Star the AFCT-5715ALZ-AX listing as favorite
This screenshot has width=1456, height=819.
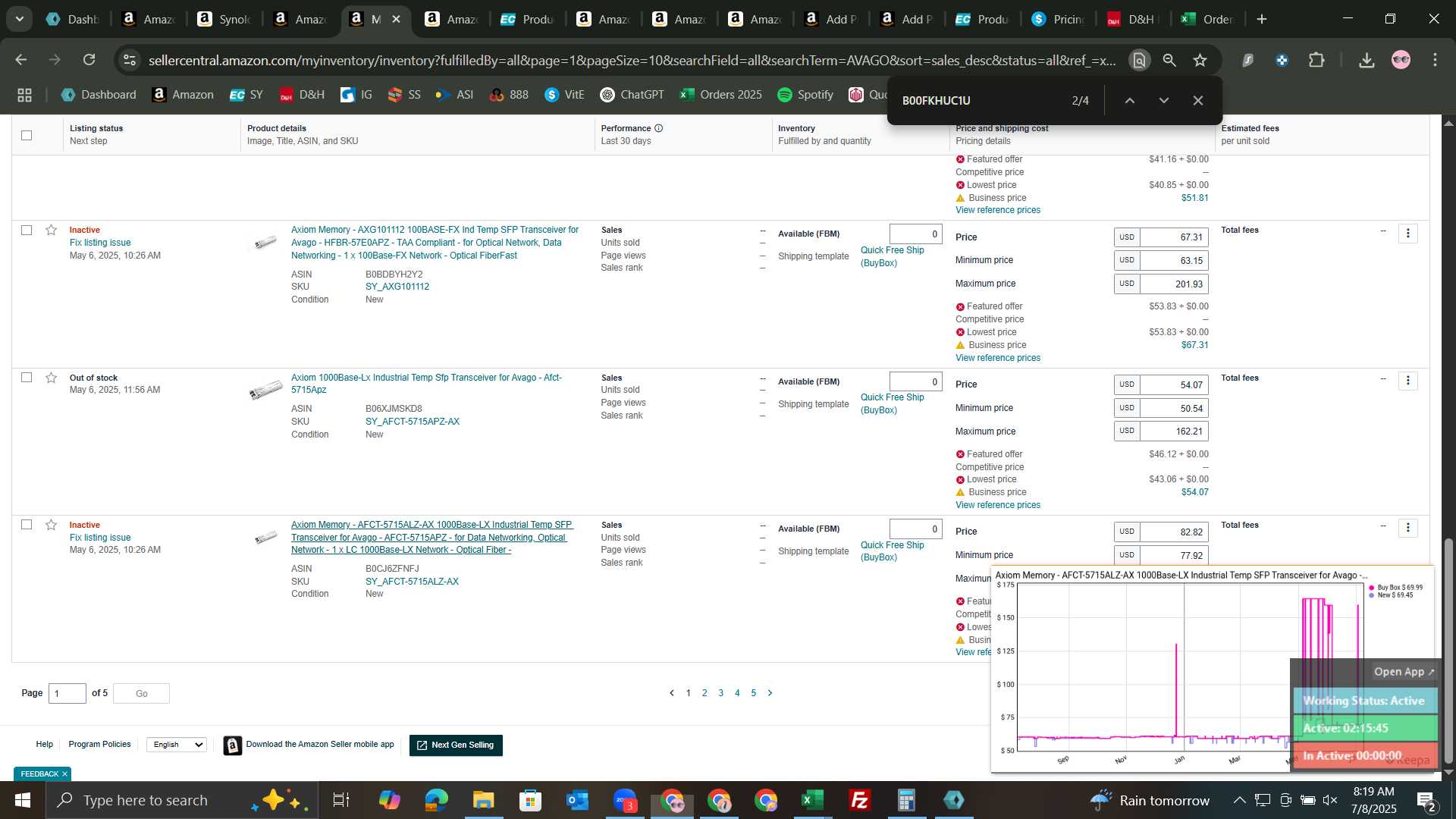pyautogui.click(x=51, y=525)
